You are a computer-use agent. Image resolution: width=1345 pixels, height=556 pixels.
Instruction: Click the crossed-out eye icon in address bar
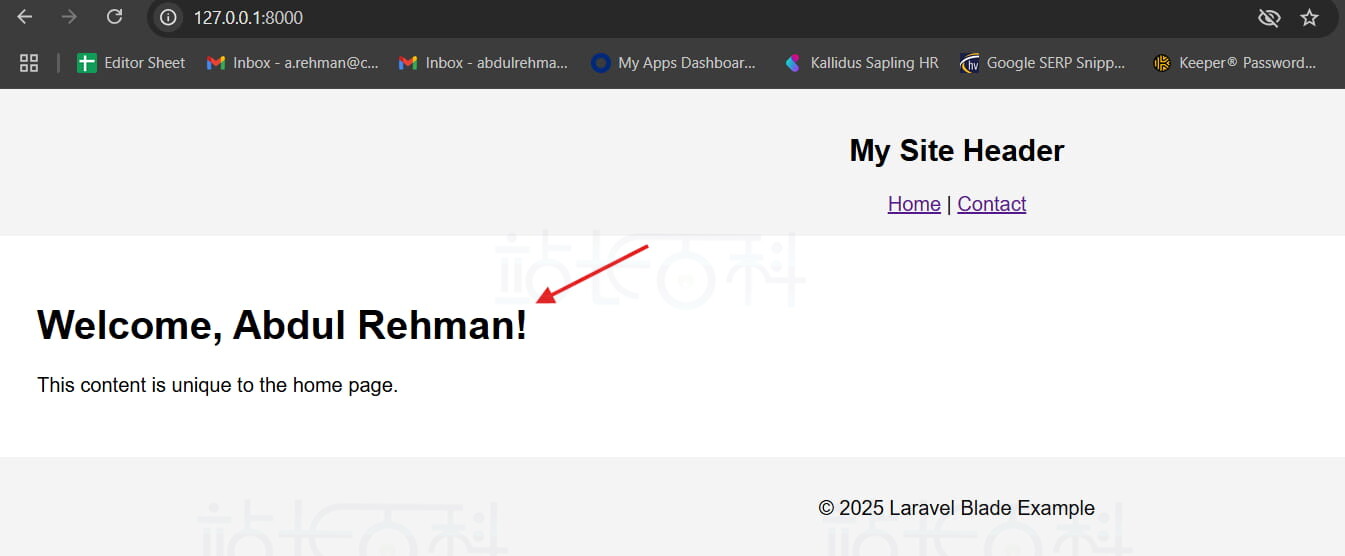pos(1269,18)
